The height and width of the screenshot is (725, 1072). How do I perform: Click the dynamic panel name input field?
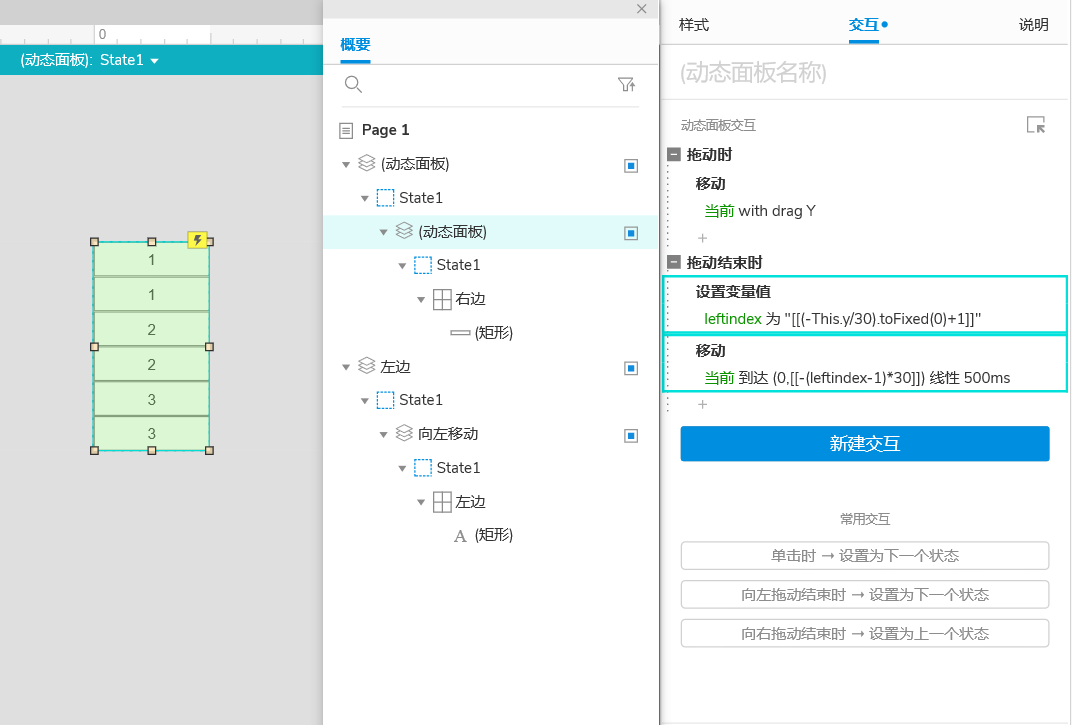point(863,72)
